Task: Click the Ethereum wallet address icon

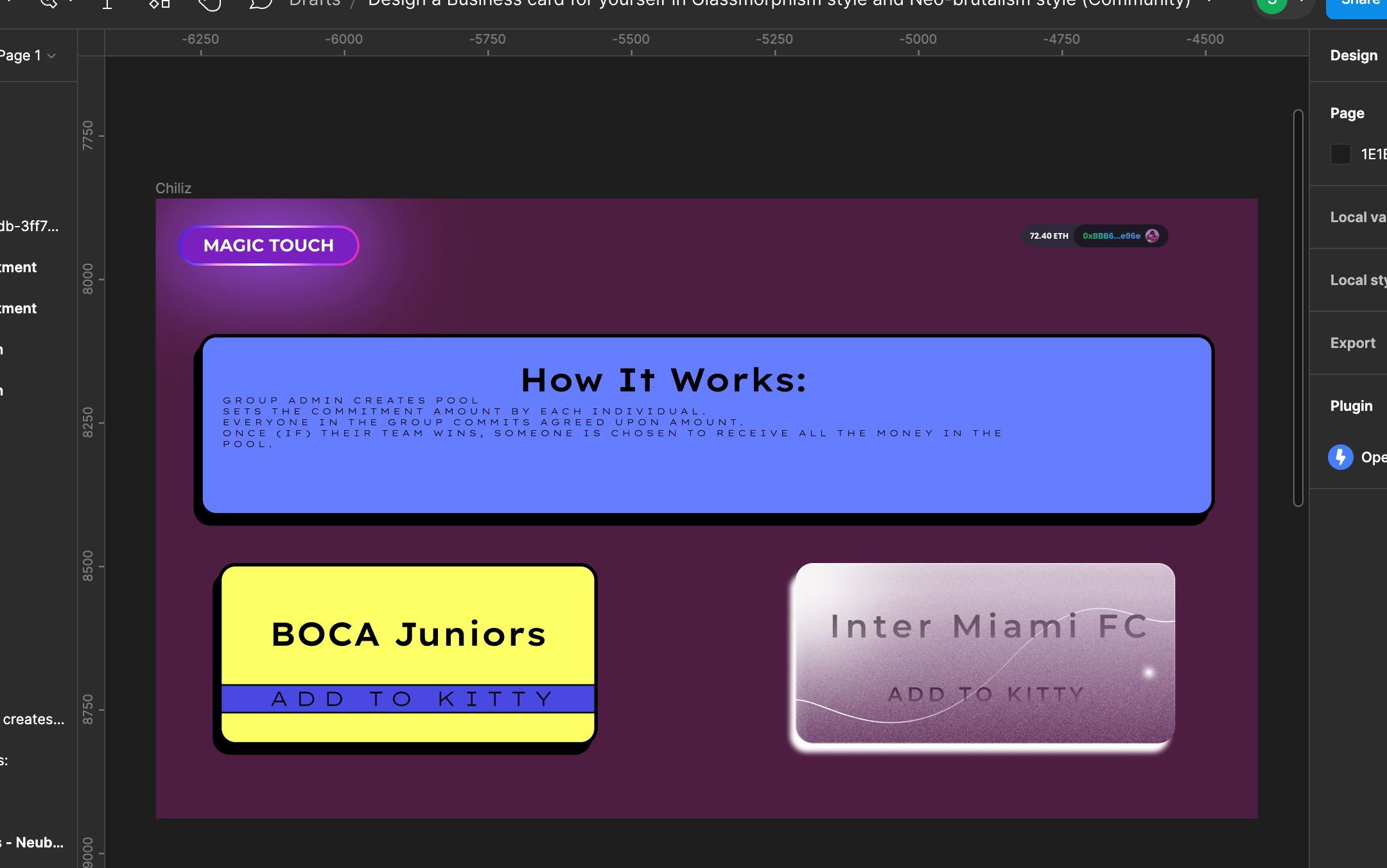Action: pos(1152,236)
